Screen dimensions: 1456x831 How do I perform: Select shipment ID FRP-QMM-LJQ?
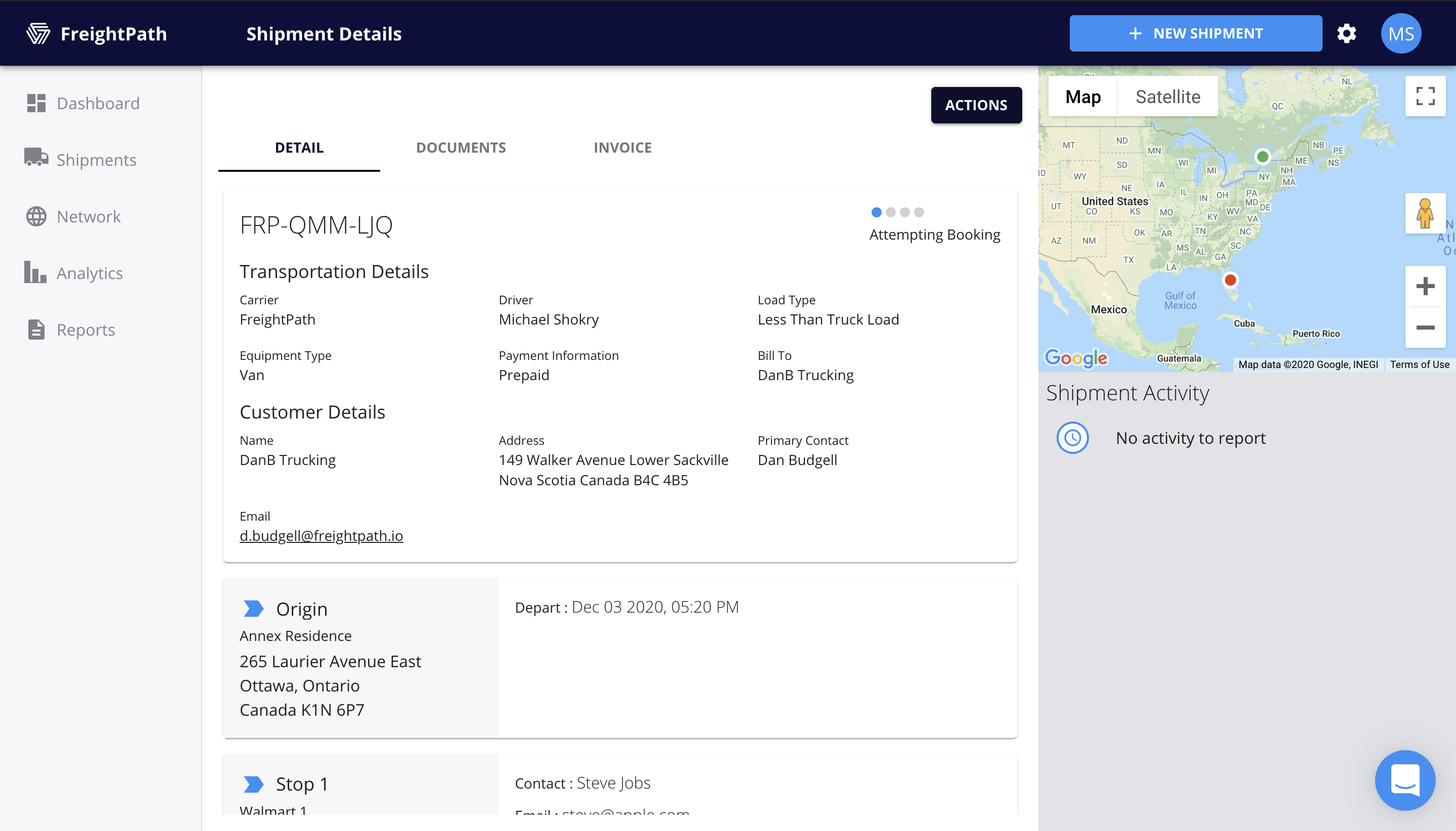click(316, 225)
